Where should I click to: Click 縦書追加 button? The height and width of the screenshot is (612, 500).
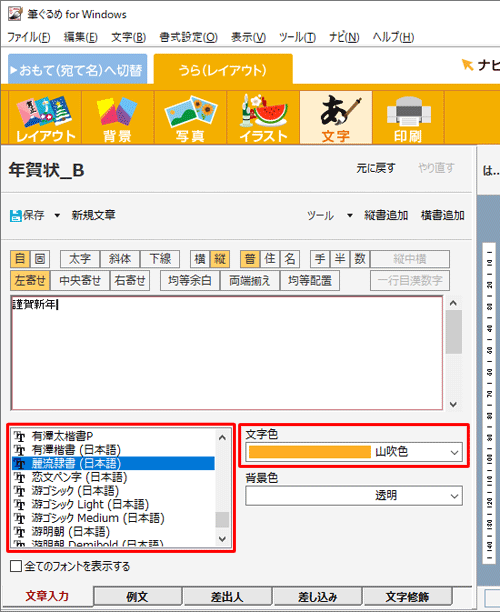coord(386,215)
